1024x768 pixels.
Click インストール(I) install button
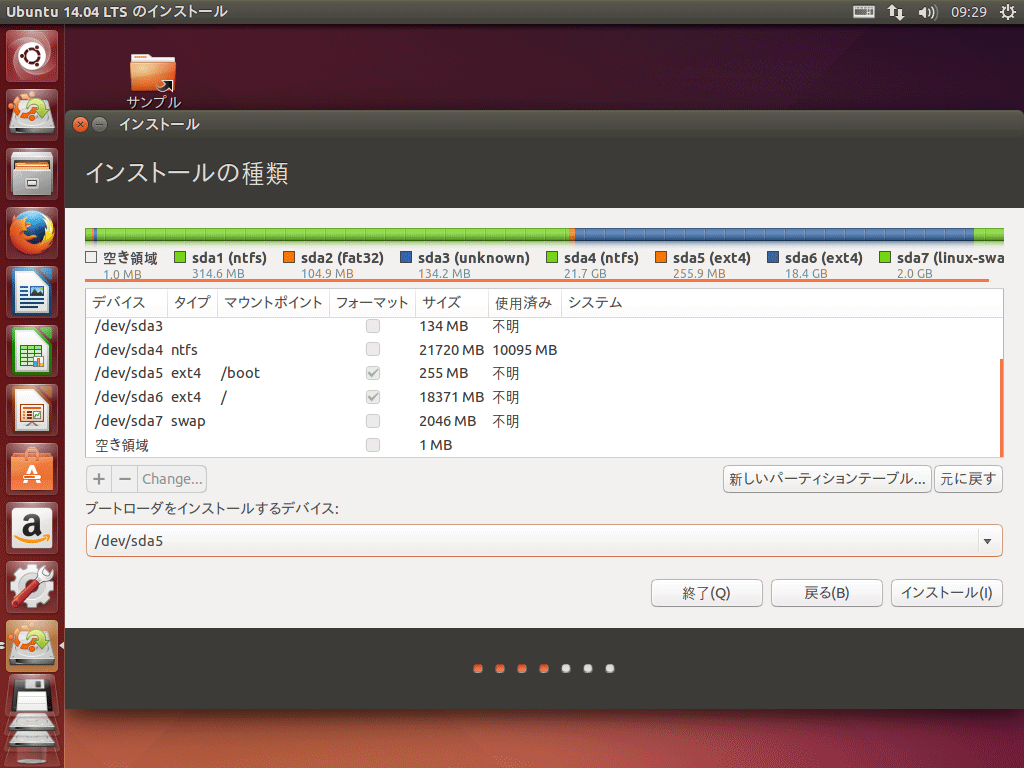pos(947,593)
